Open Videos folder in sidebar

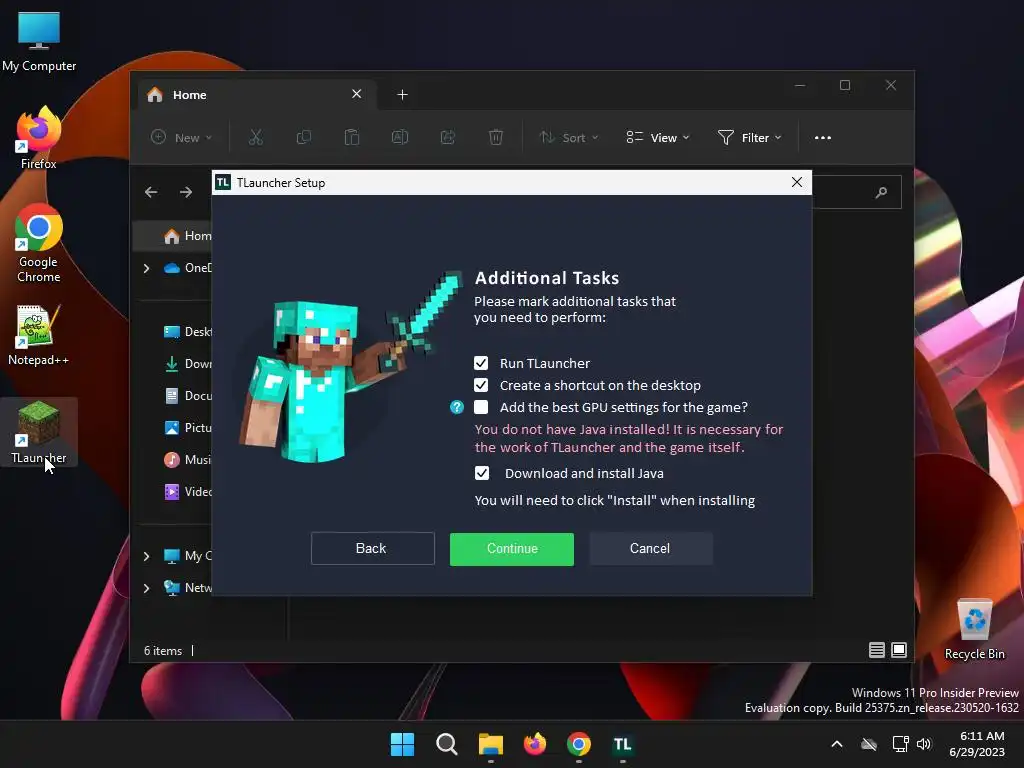[x=187, y=492]
